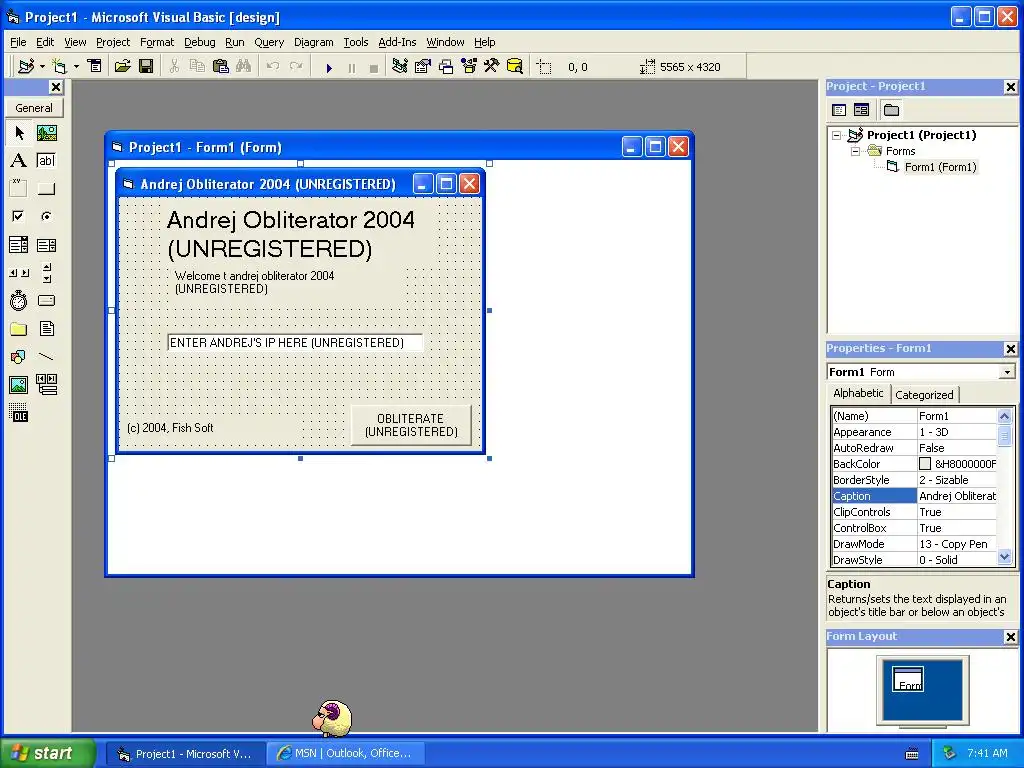The image size is (1024, 768).
Task: Open the Form1 object combo box in Properties
Action: pos(1007,372)
